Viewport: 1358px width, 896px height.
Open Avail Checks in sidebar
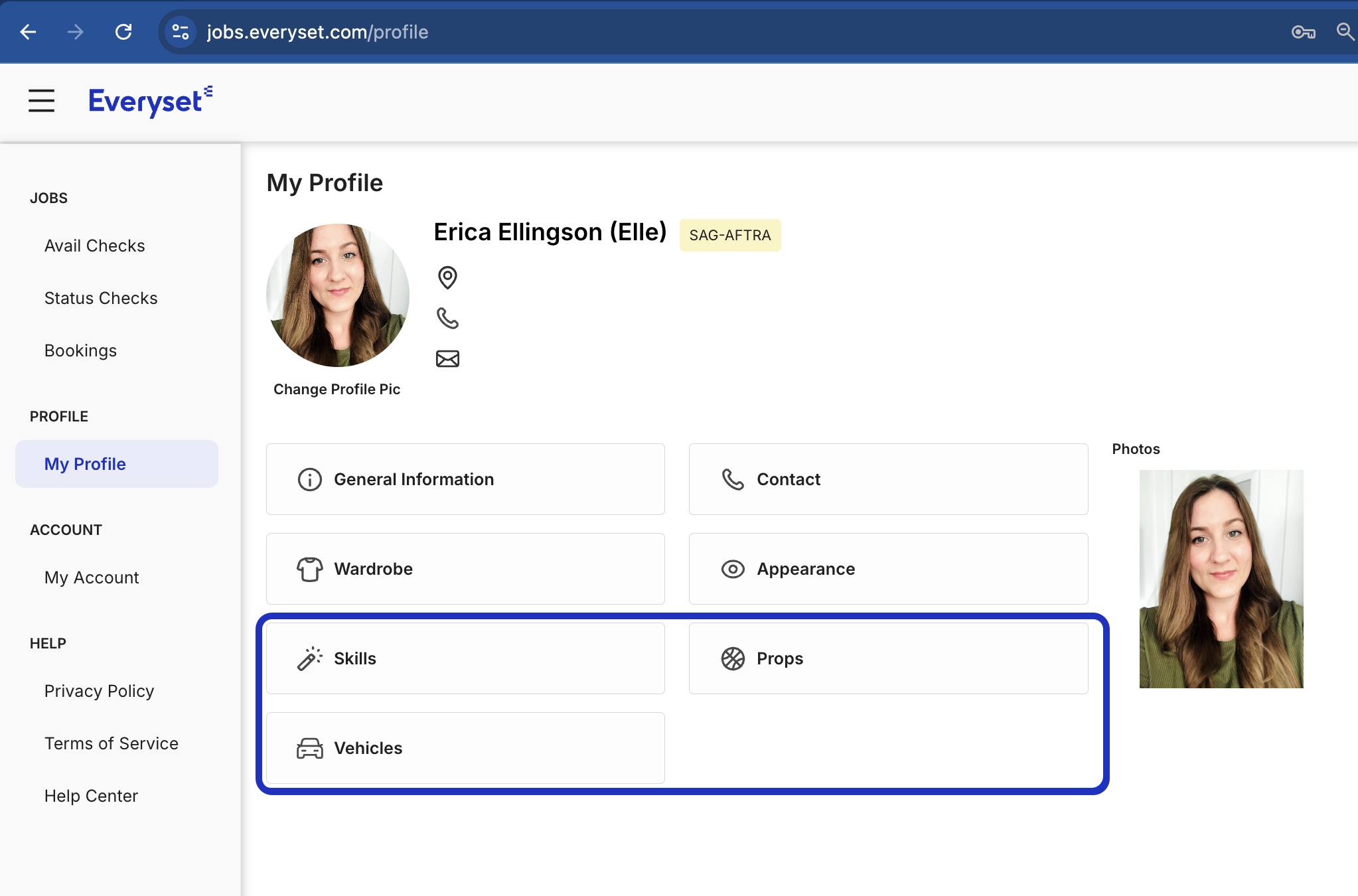95,246
